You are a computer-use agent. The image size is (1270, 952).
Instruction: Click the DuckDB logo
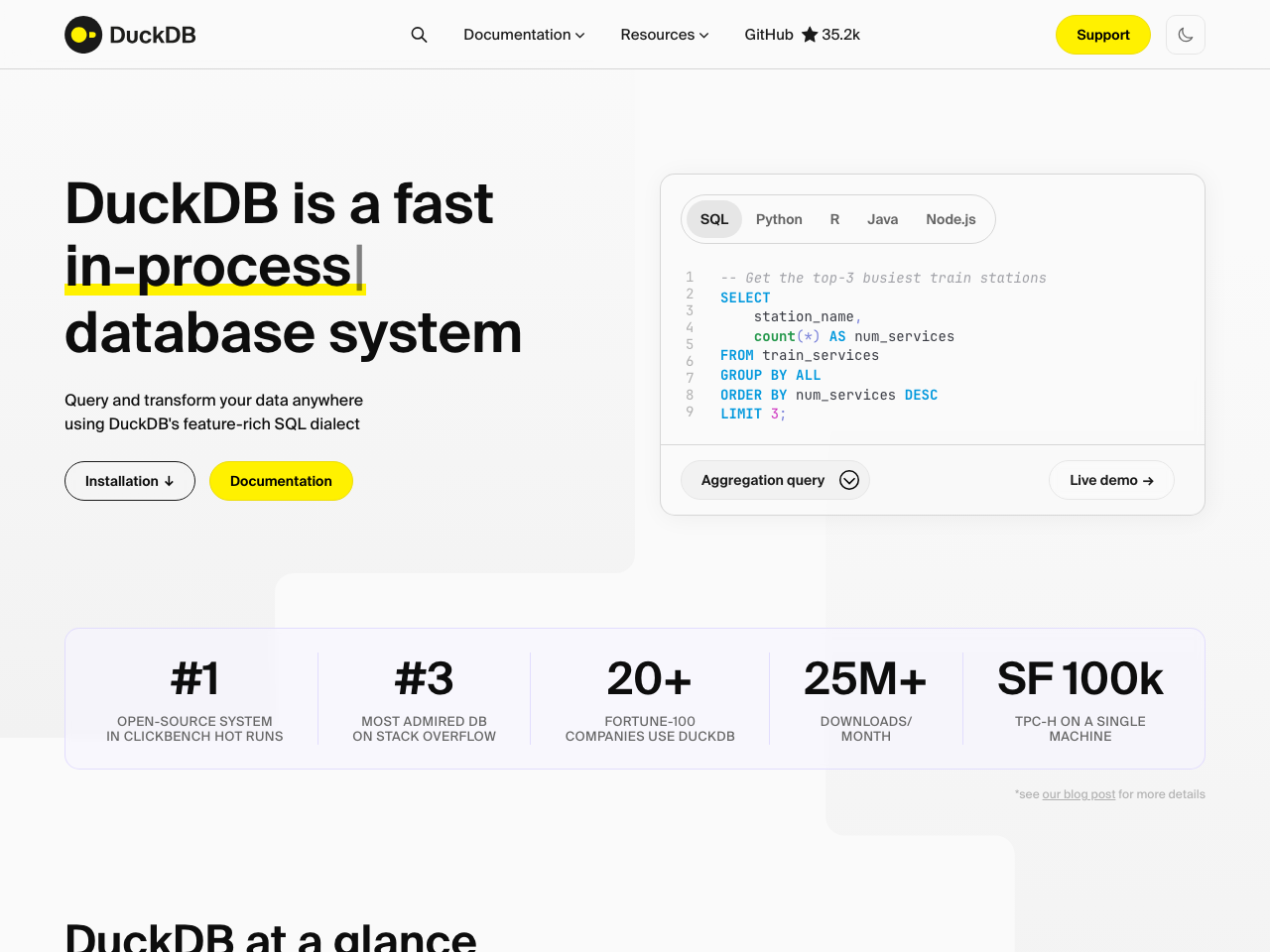[x=129, y=34]
